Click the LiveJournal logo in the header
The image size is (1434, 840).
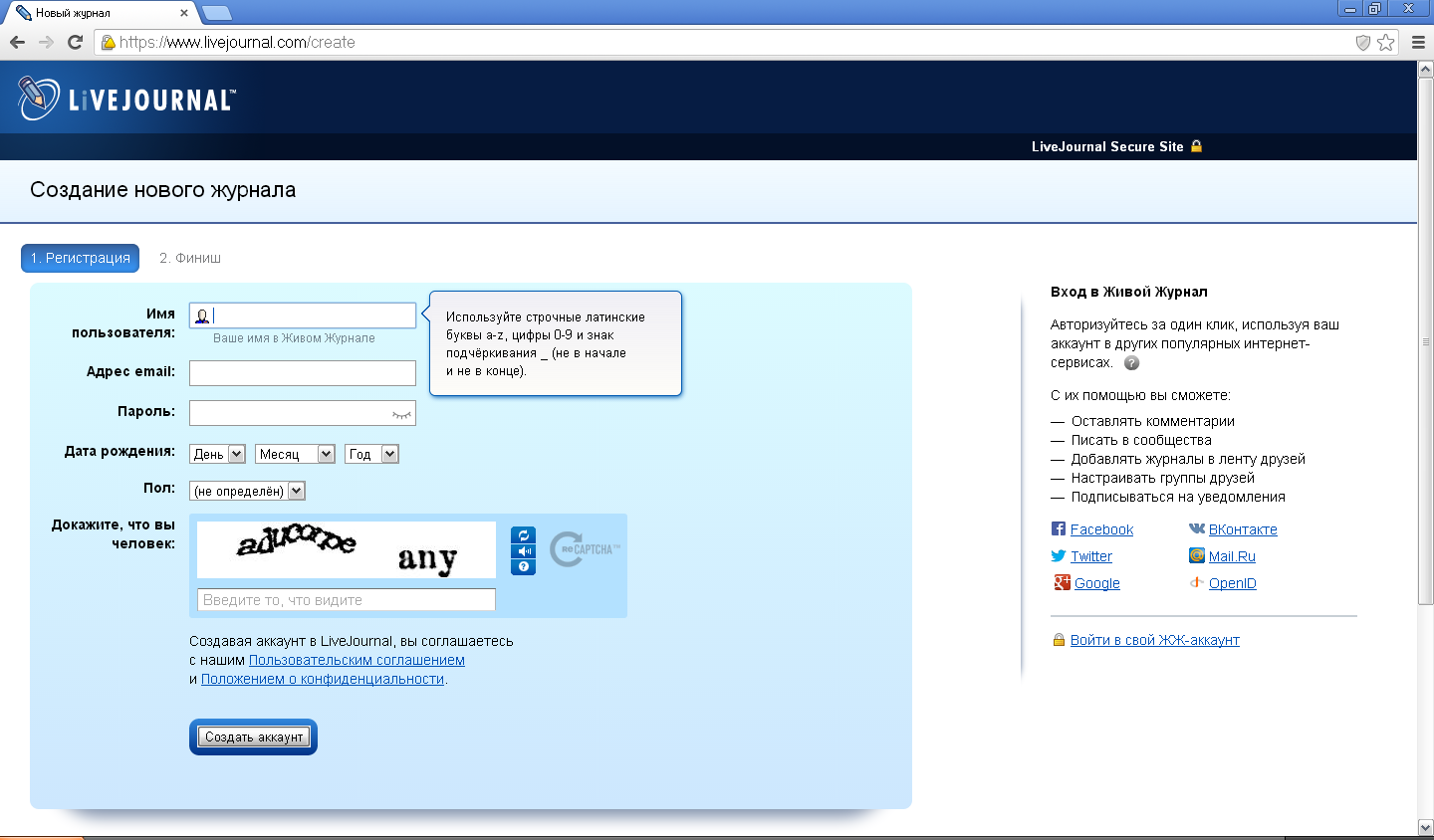pyautogui.click(x=126, y=99)
